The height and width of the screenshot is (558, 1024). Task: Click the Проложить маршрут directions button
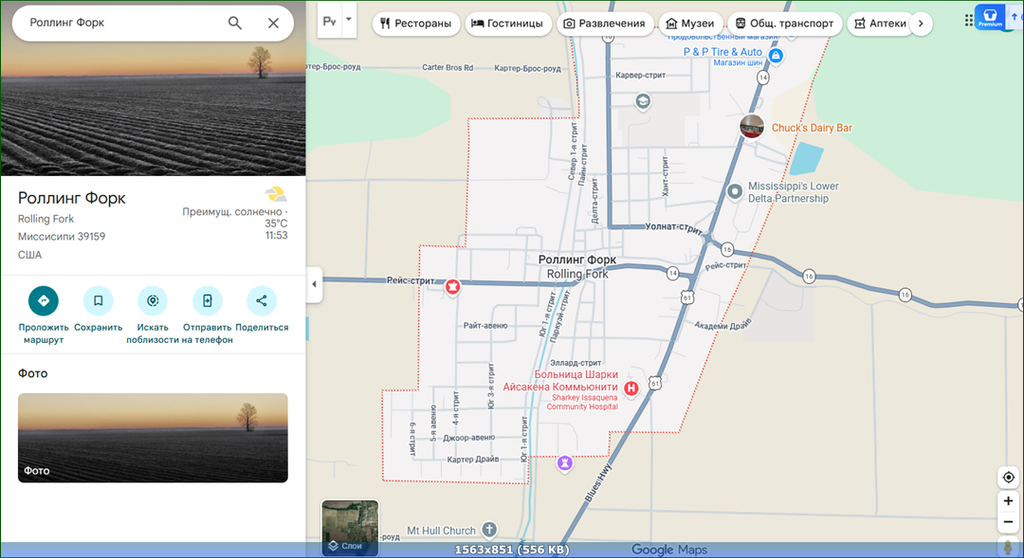[x=43, y=301]
